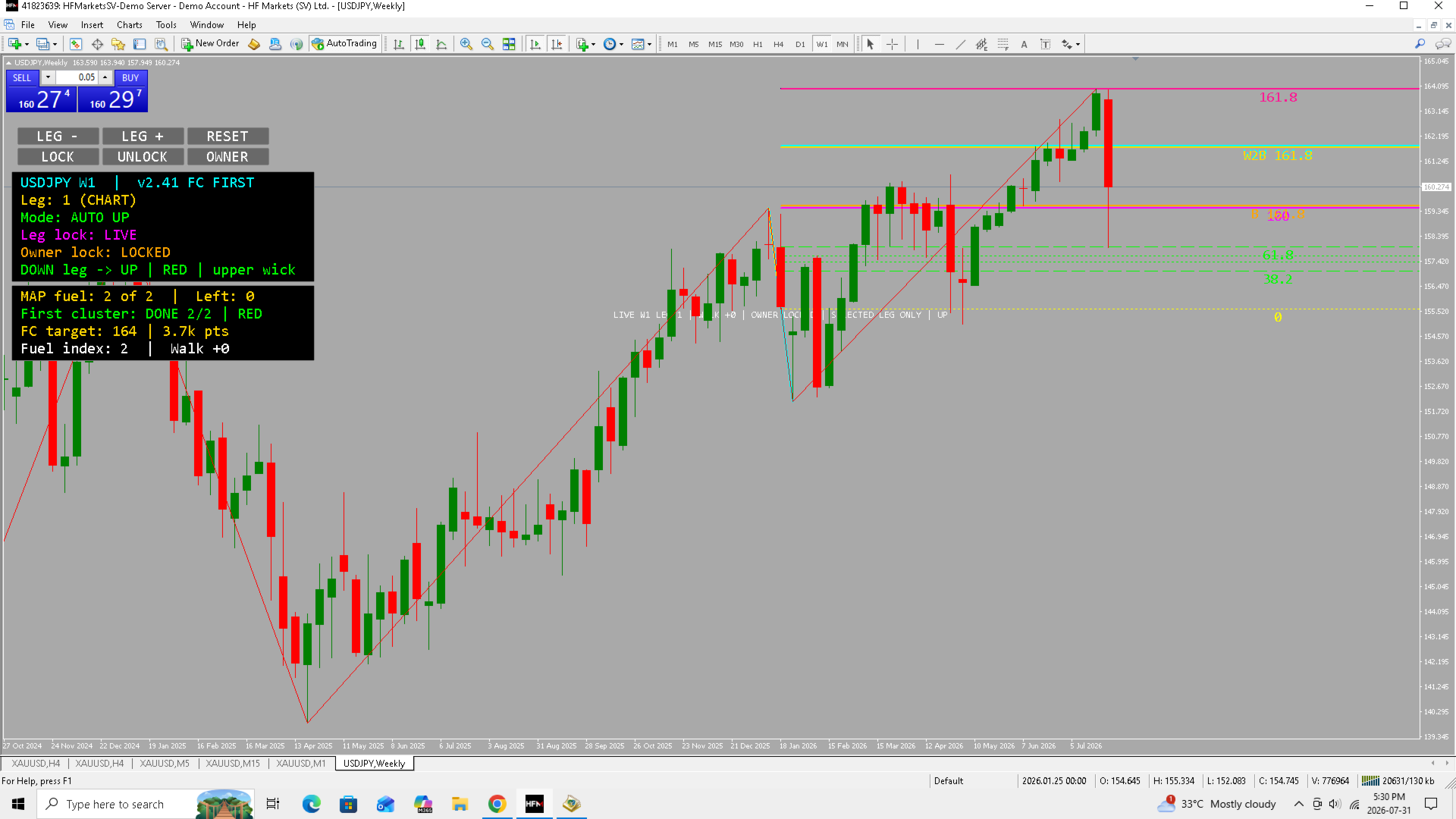The width and height of the screenshot is (1456, 819).
Task: Enable chart auto scroll icon
Action: [x=535, y=44]
